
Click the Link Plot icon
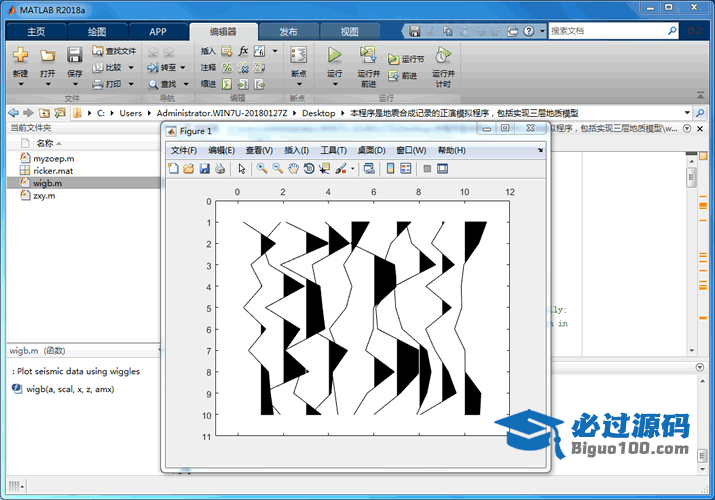click(x=369, y=169)
